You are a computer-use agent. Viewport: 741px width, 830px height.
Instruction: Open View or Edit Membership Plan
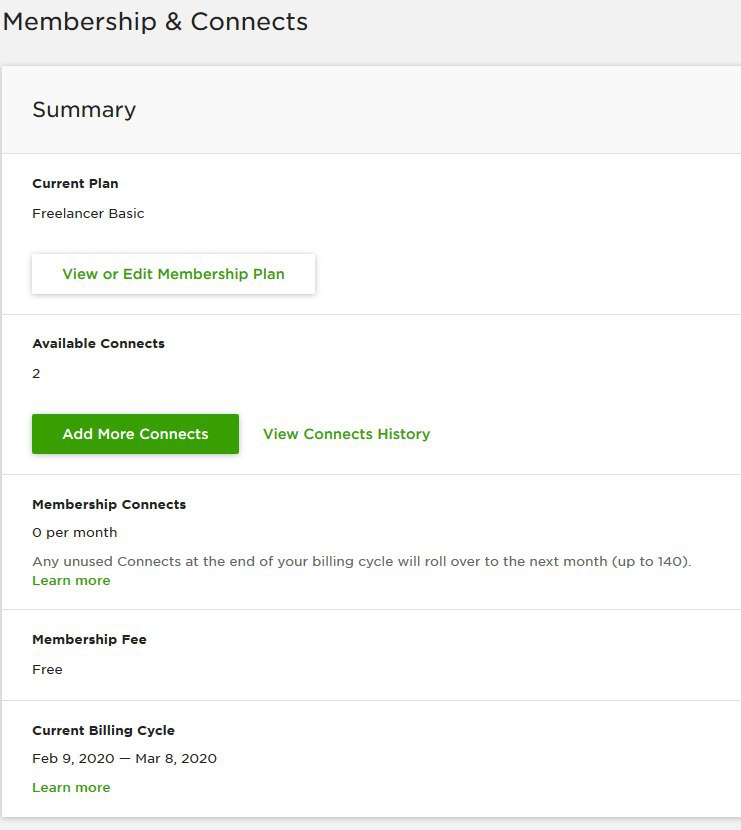173,274
